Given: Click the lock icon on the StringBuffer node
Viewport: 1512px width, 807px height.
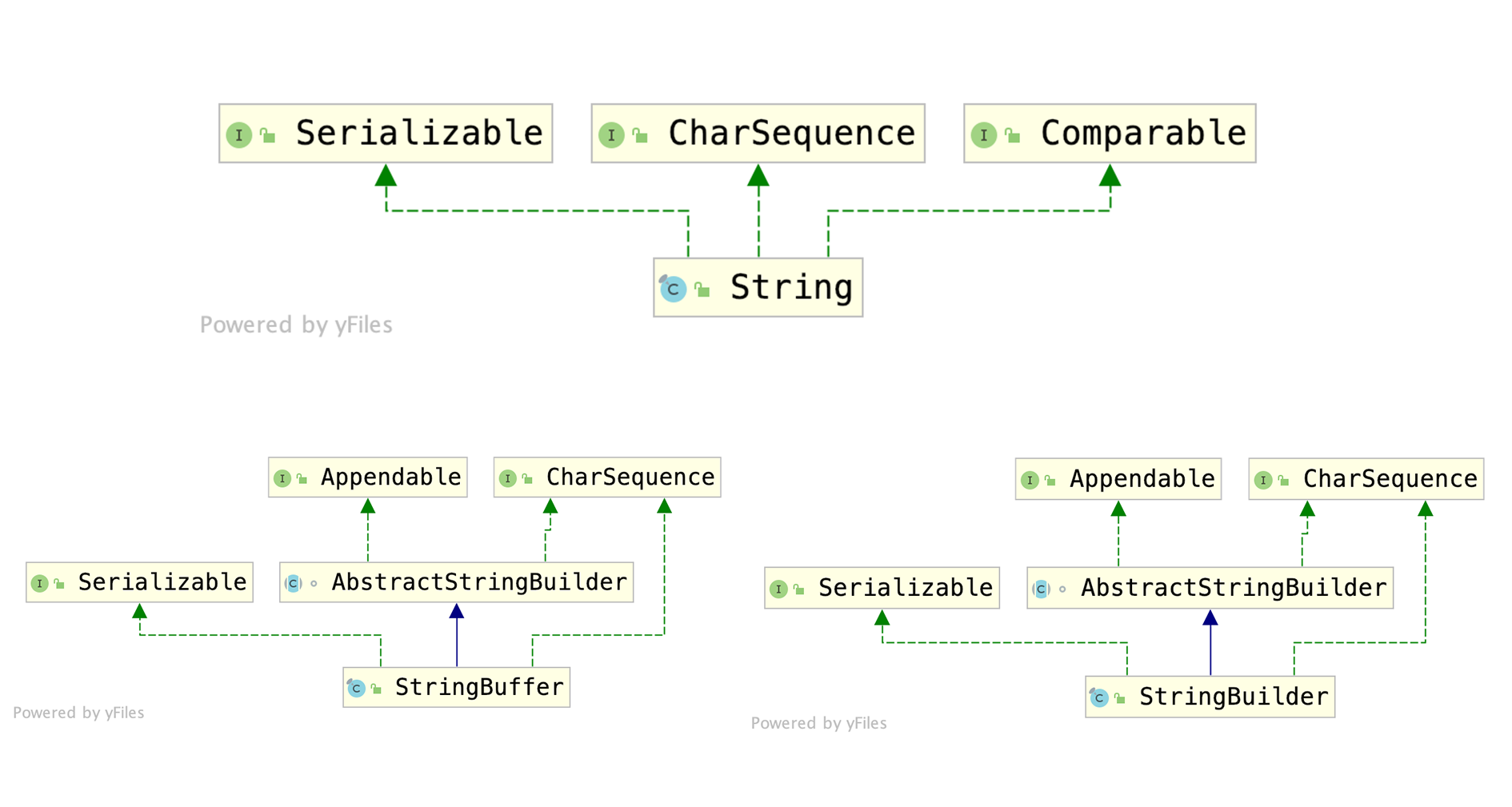Looking at the screenshot, I should [376, 688].
